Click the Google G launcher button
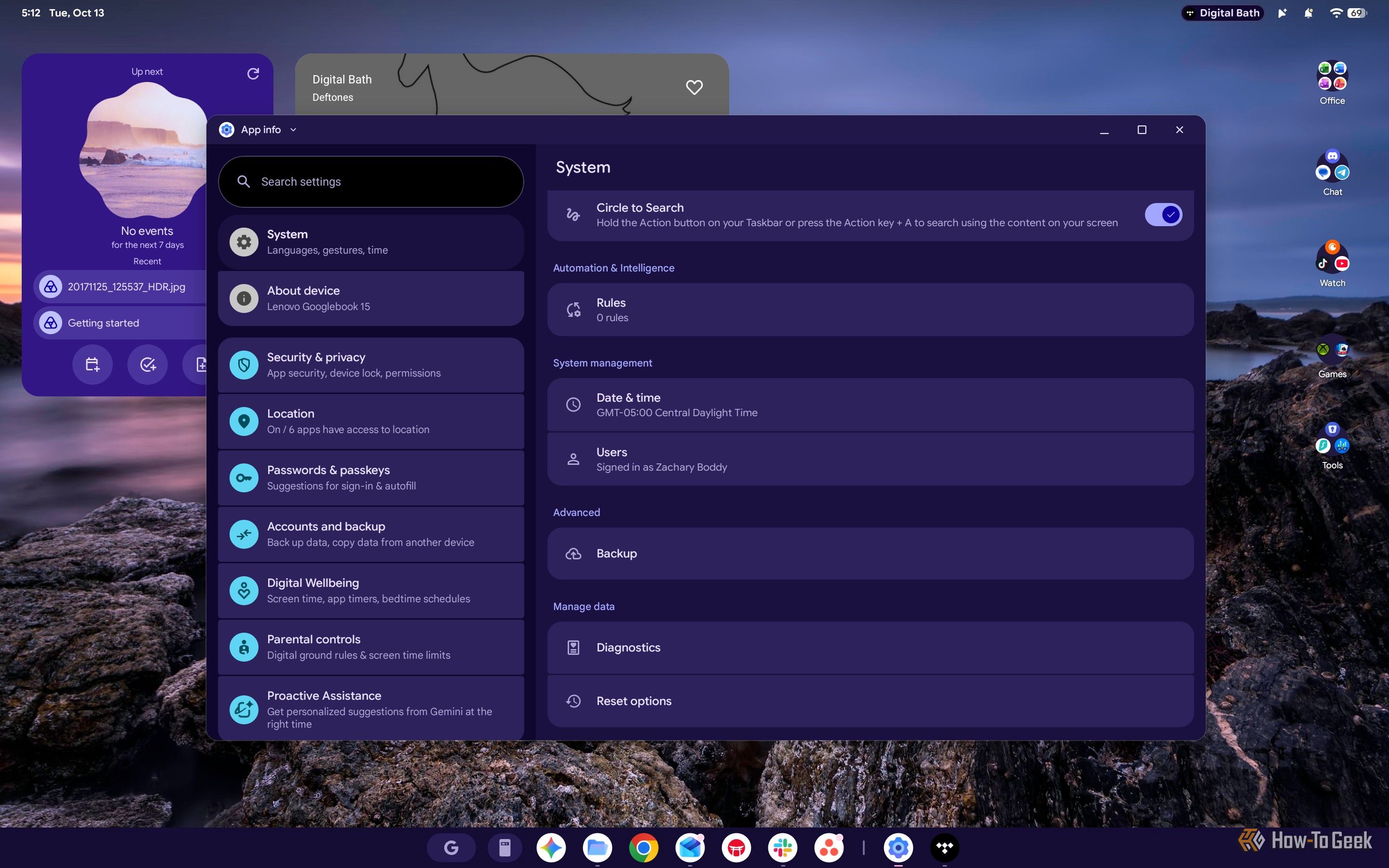 pos(451,847)
